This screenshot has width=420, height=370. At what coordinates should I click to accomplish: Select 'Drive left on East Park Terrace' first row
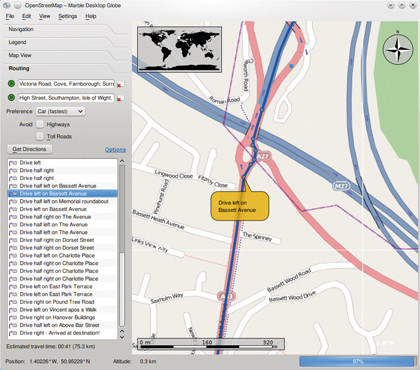point(63,286)
